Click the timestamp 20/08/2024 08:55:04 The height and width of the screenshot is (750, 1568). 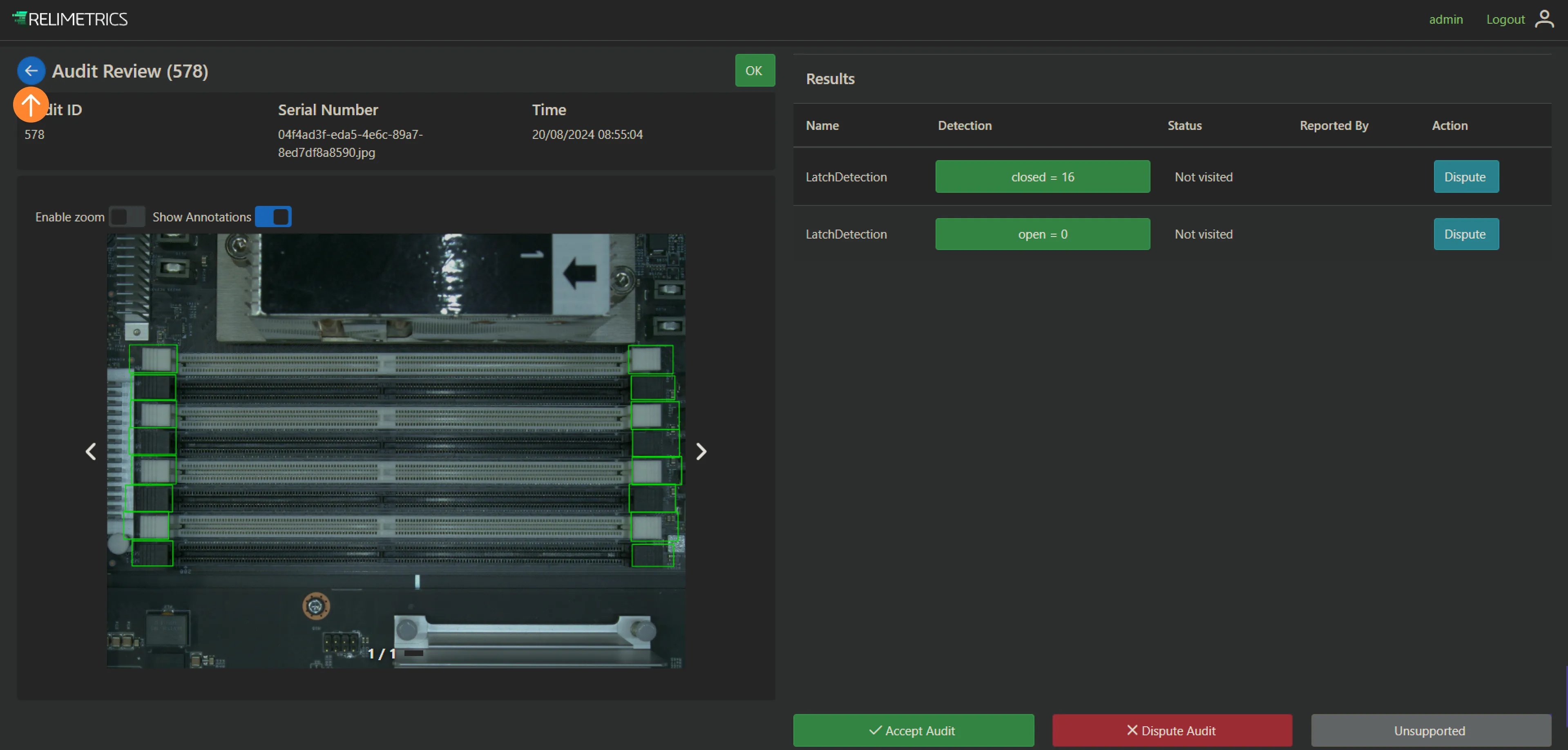tap(587, 134)
